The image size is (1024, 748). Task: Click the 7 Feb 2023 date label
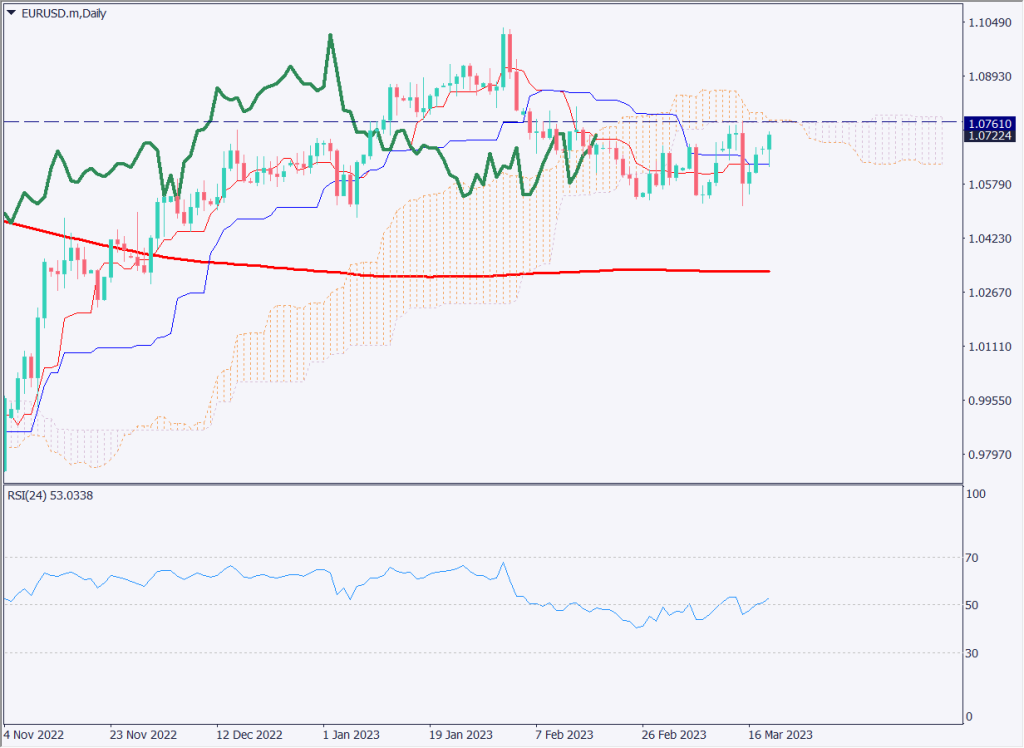coord(563,733)
